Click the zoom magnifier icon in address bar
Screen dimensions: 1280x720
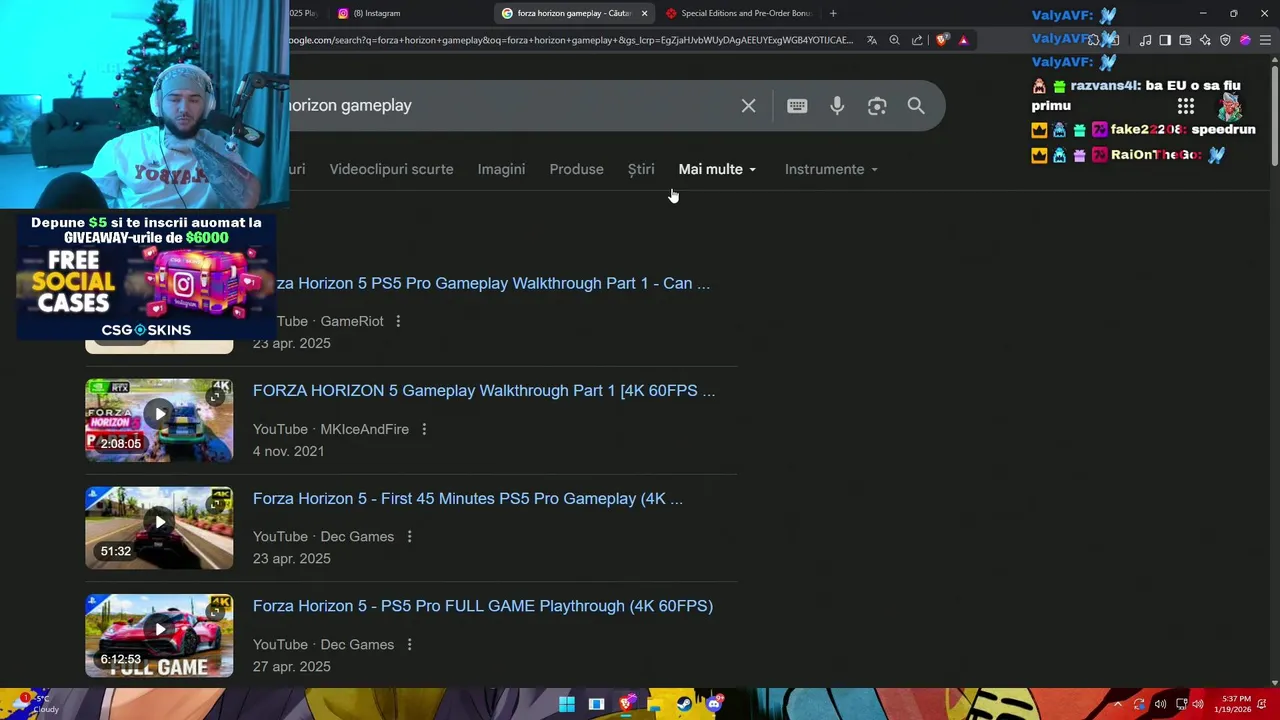[894, 40]
